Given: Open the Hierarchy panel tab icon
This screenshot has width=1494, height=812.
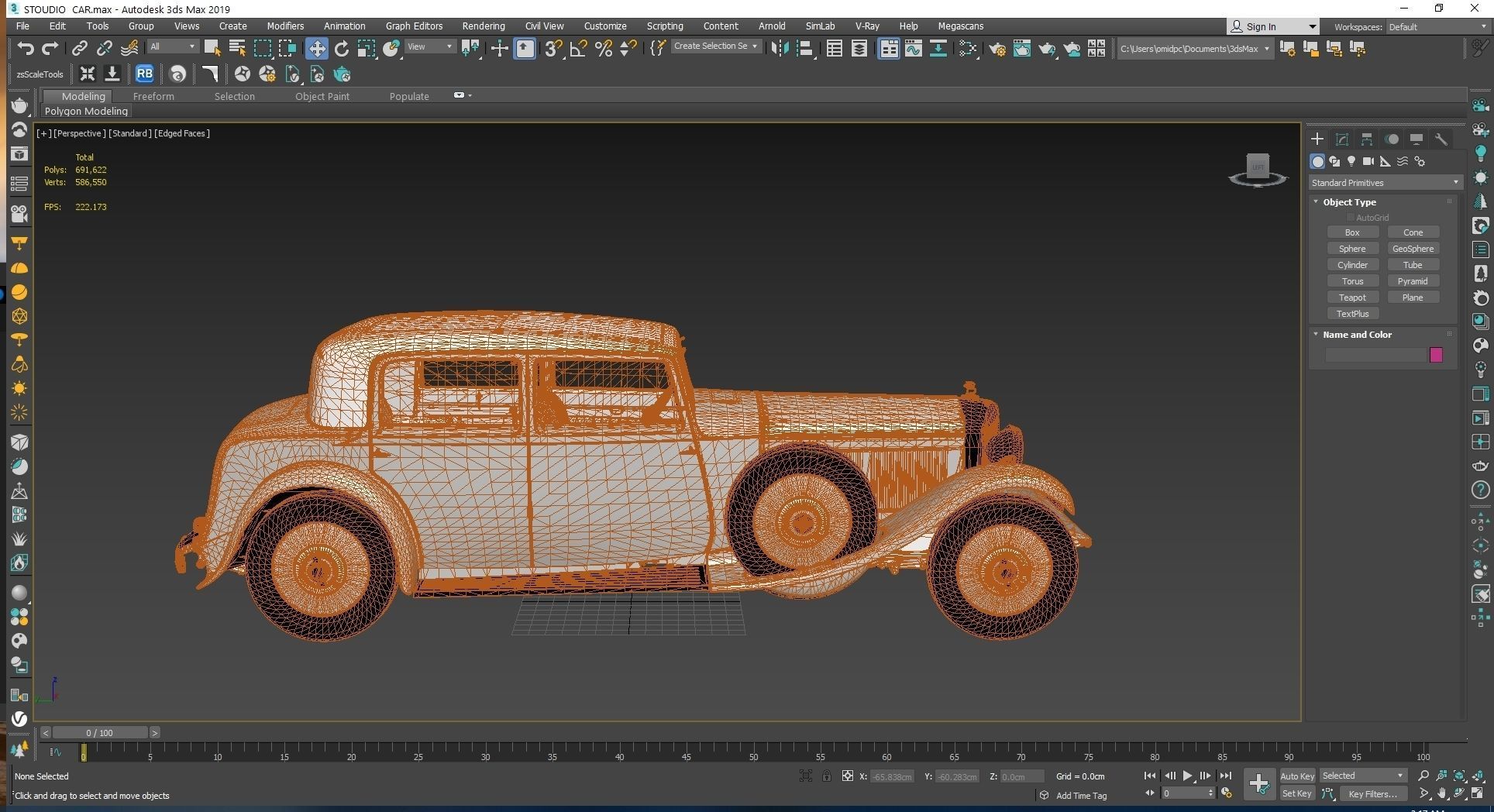Looking at the screenshot, I should (x=1367, y=139).
